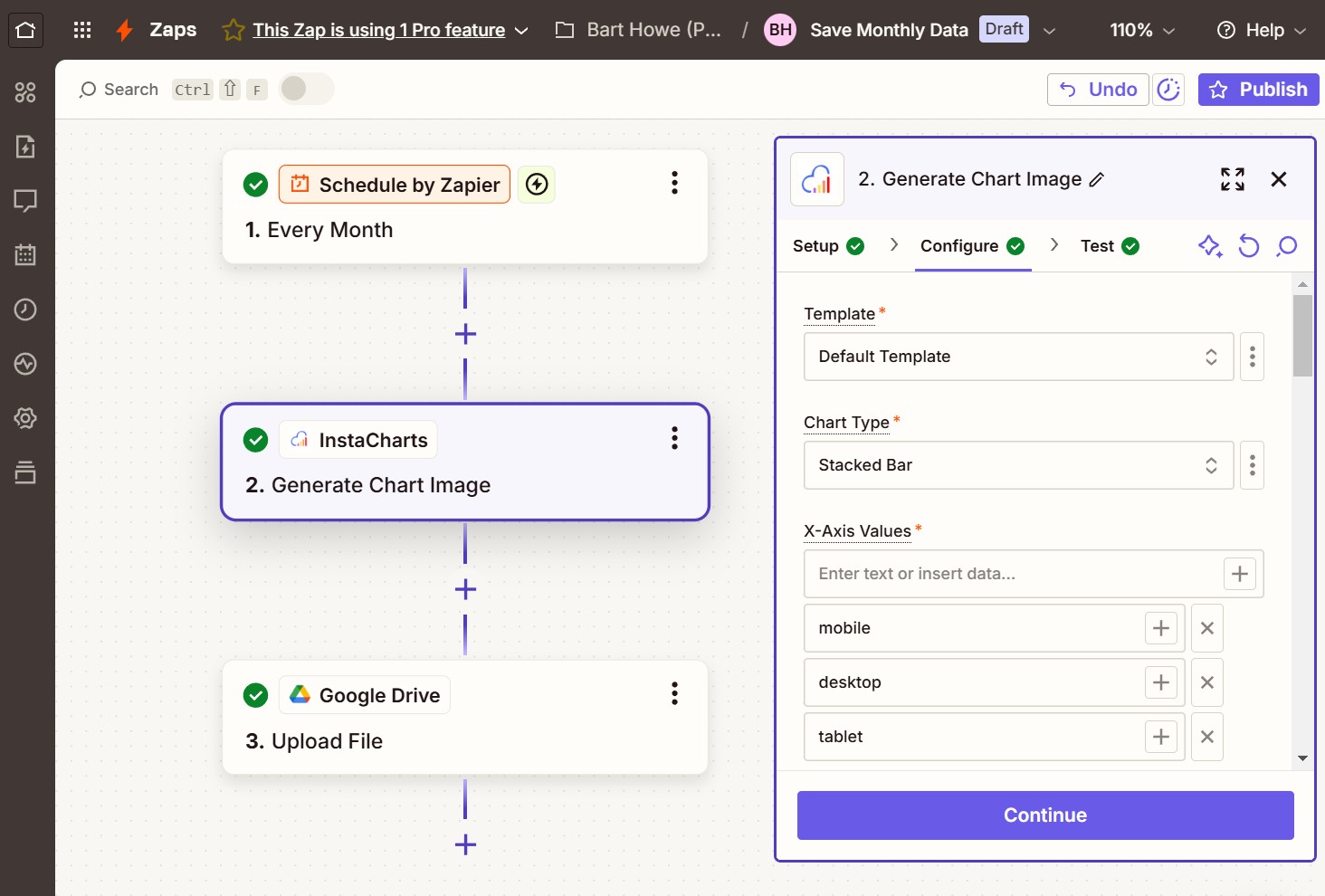
Task: Add a step after Upload File
Action: pyautogui.click(x=465, y=844)
